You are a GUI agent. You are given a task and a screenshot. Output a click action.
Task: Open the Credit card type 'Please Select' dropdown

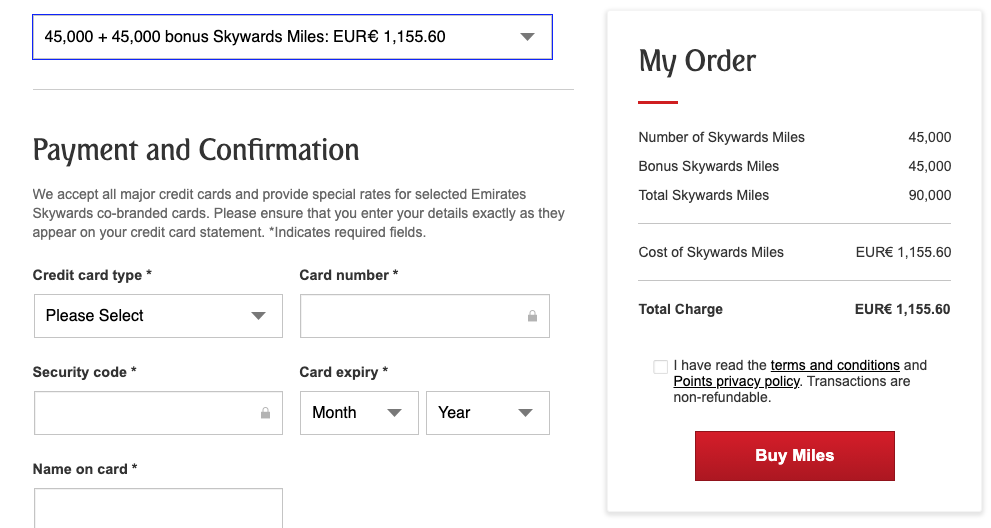point(158,316)
